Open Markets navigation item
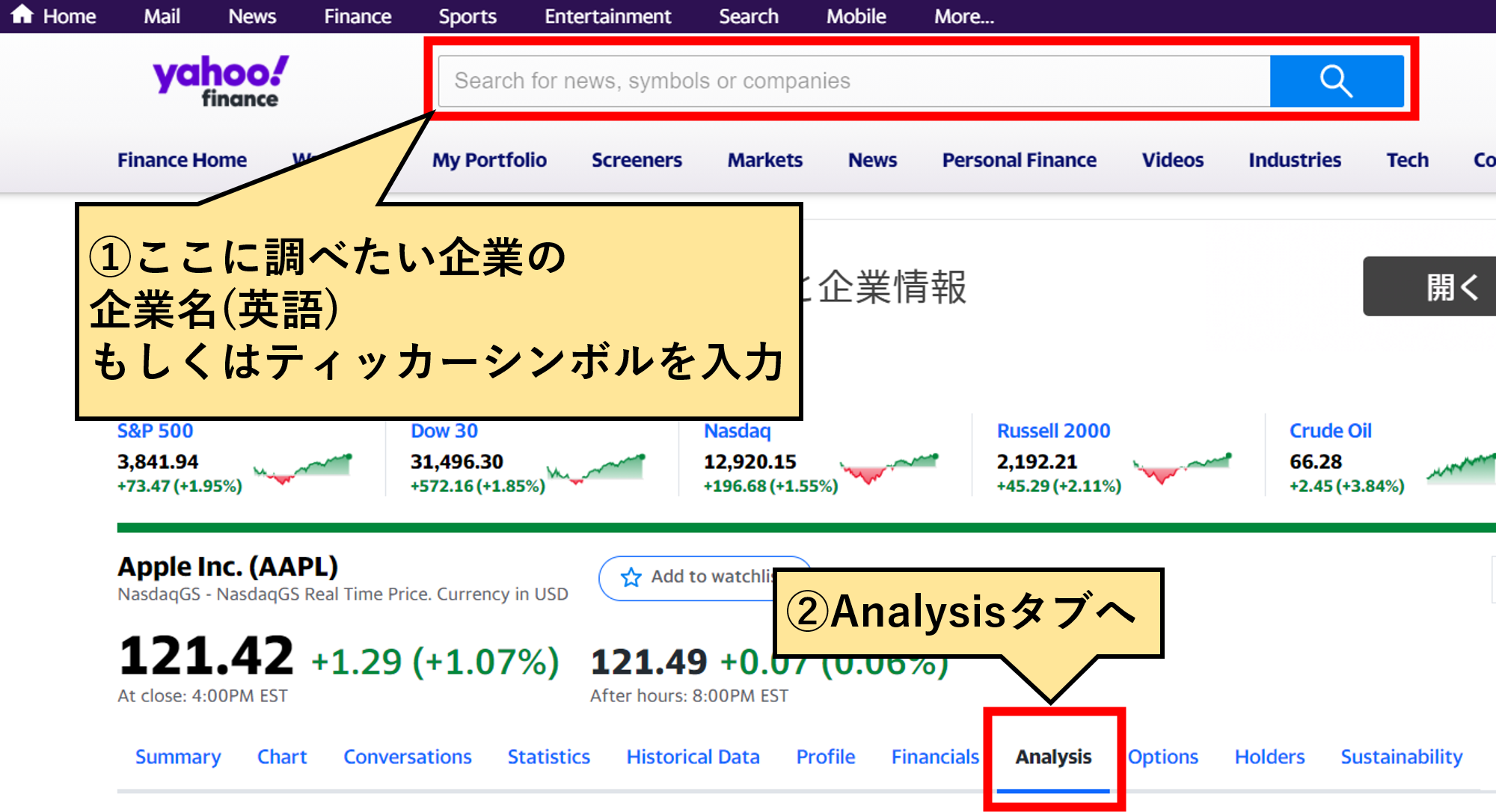 tap(765, 160)
